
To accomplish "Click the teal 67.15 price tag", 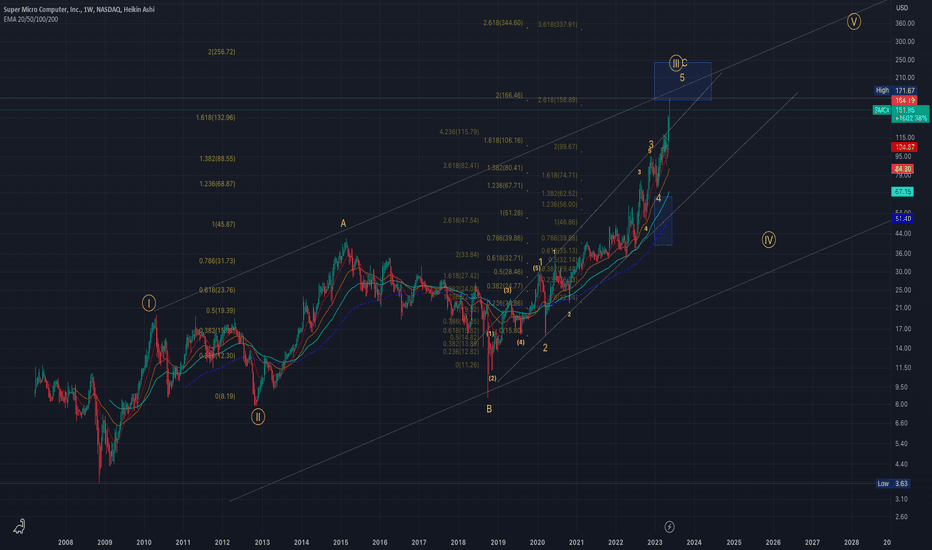I will tap(903, 191).
